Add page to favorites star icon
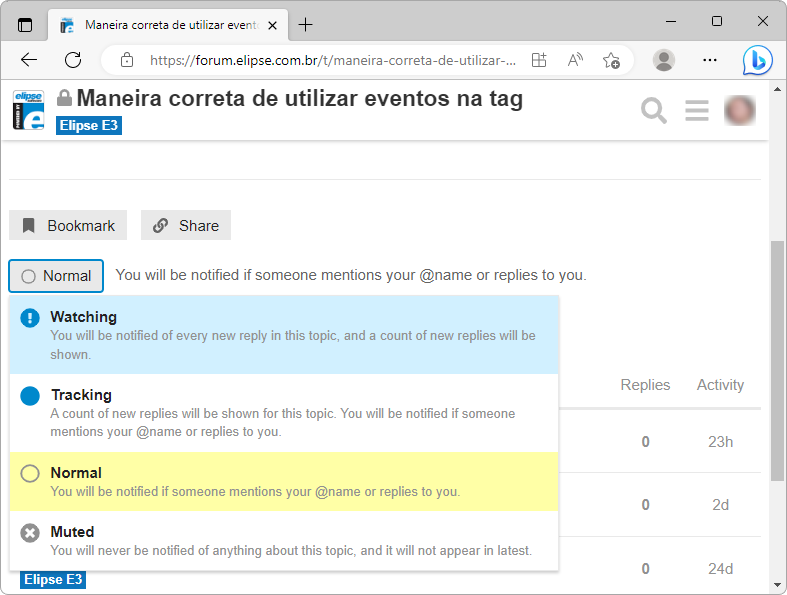 point(611,60)
